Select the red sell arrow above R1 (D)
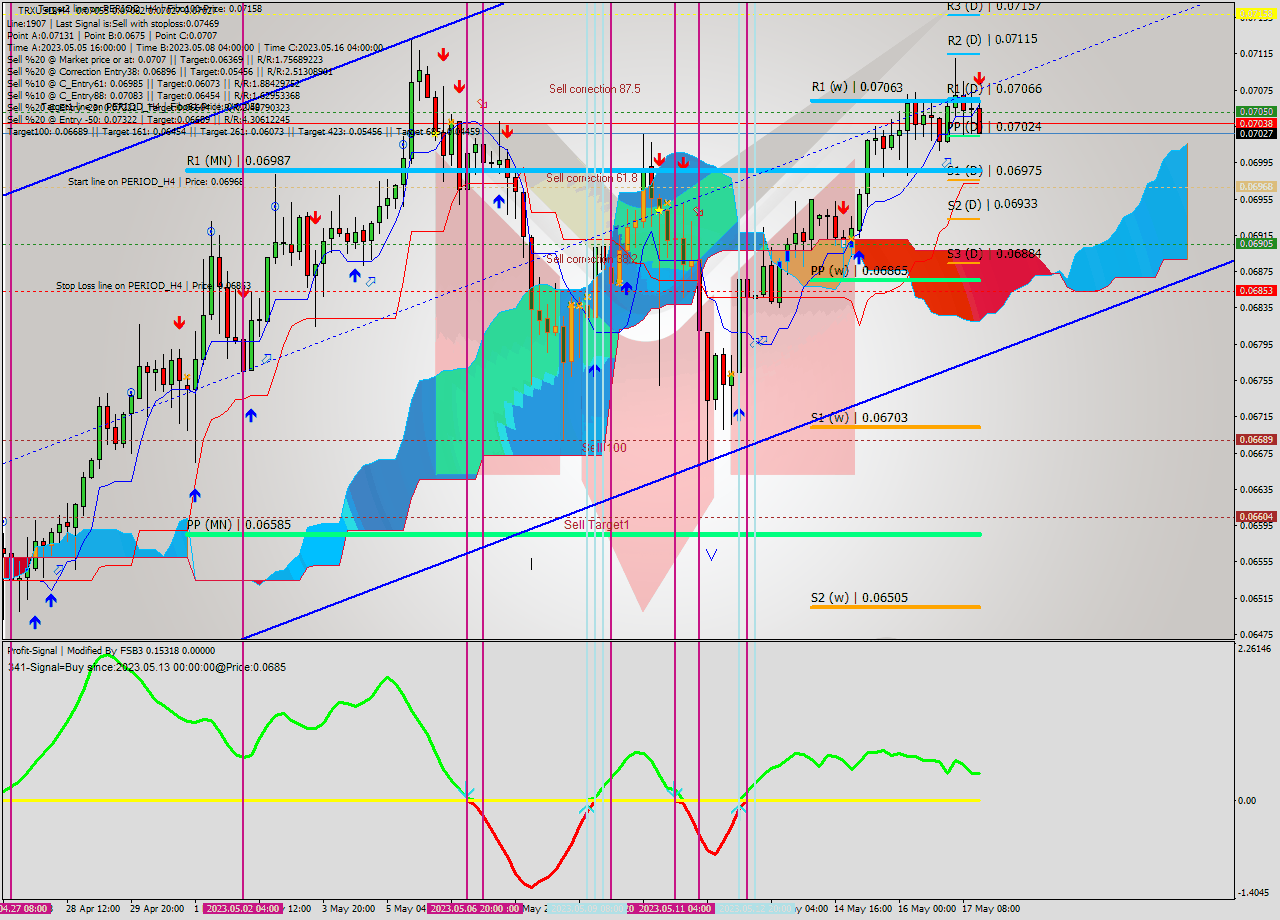 click(980, 78)
